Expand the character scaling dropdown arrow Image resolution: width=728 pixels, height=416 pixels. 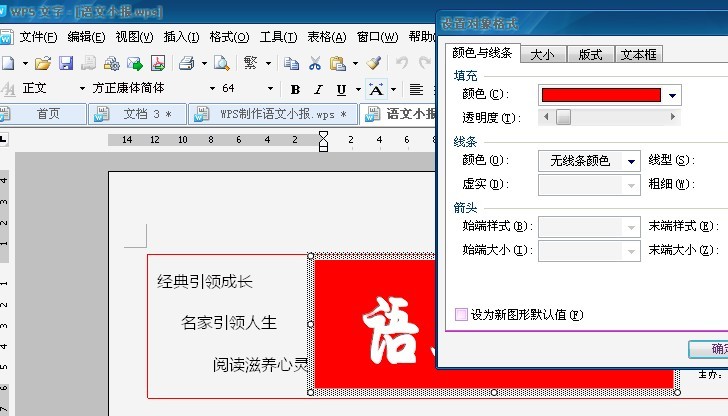pos(393,89)
